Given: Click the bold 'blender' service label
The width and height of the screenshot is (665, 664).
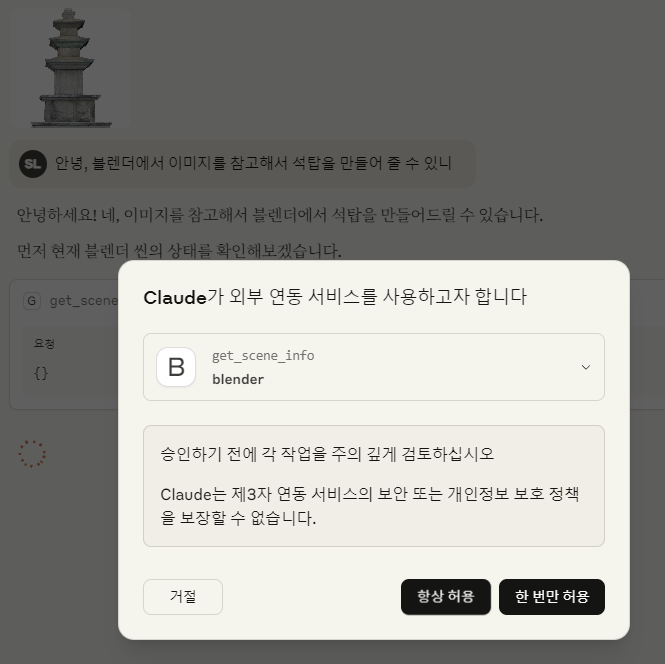Looking at the screenshot, I should coord(238,379).
